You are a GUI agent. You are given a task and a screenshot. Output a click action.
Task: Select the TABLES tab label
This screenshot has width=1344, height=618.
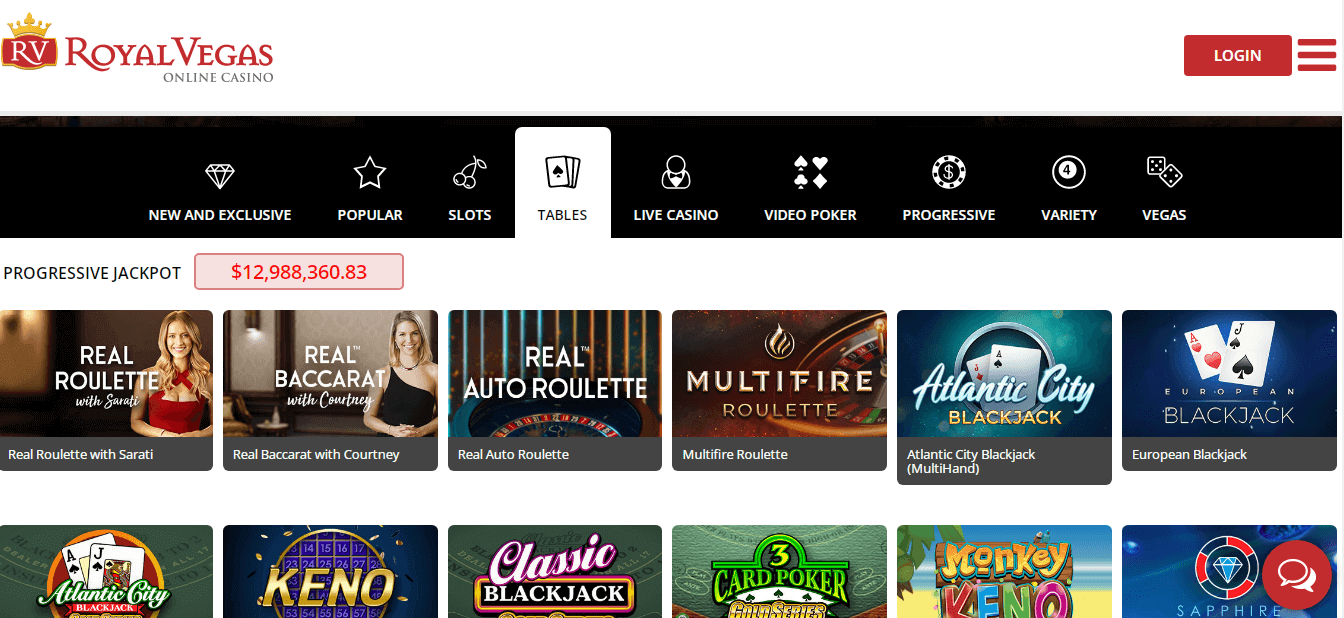point(562,215)
